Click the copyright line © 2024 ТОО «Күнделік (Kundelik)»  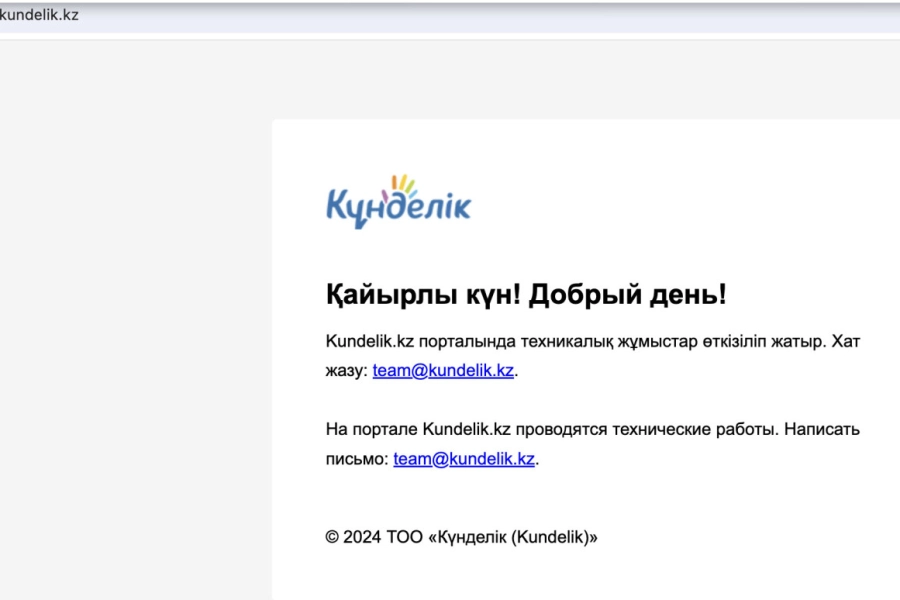point(462,536)
